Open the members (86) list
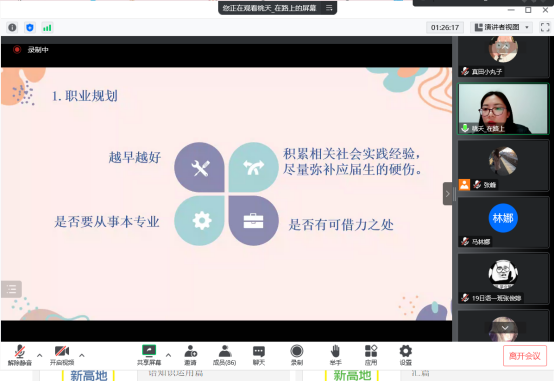 [224, 355]
